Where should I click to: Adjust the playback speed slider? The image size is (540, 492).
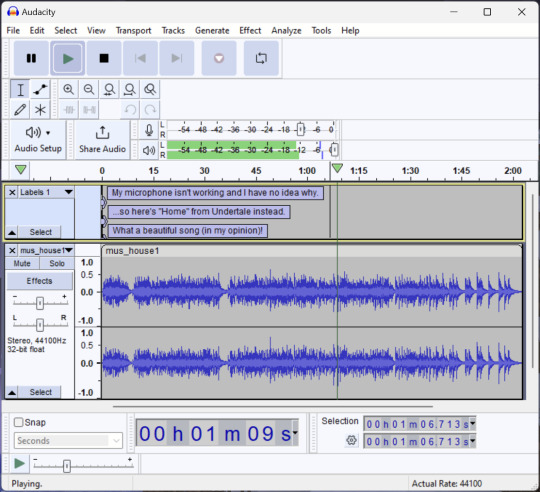click(x=67, y=466)
